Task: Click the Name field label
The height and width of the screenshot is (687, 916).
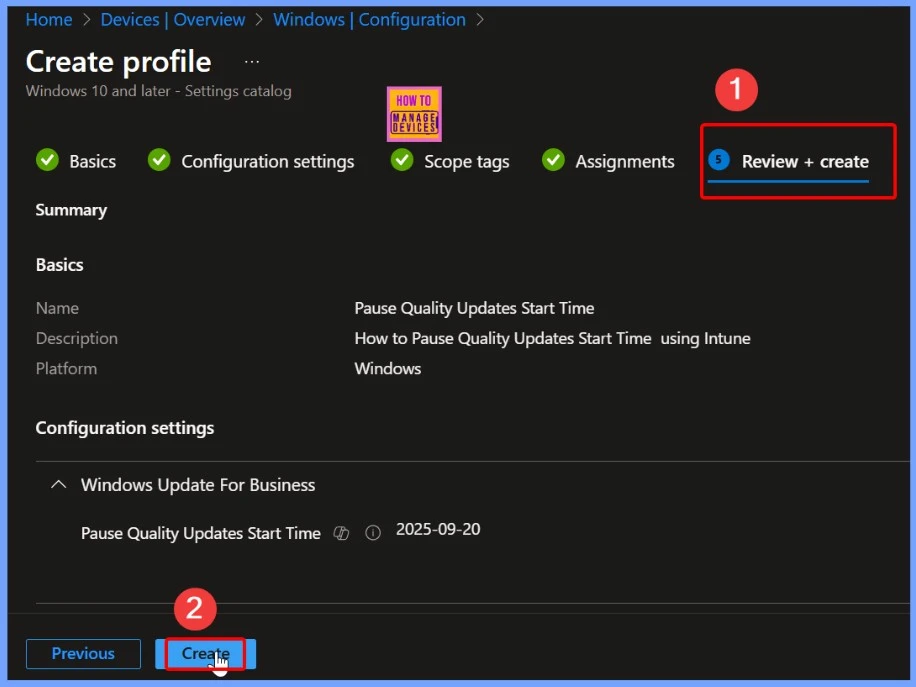Action: click(57, 308)
